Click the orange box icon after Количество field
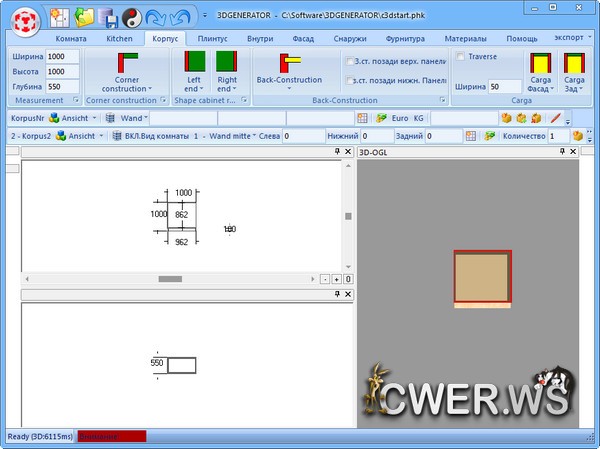This screenshot has height=449, width=600. coord(578,136)
